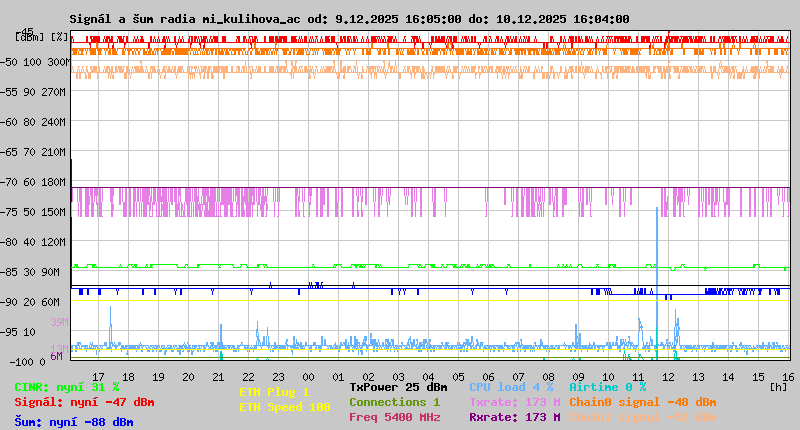Select the "Šum: nyní -88 dBm" legend entry
The width and height of the screenshot is (800, 430).
pos(74,422)
